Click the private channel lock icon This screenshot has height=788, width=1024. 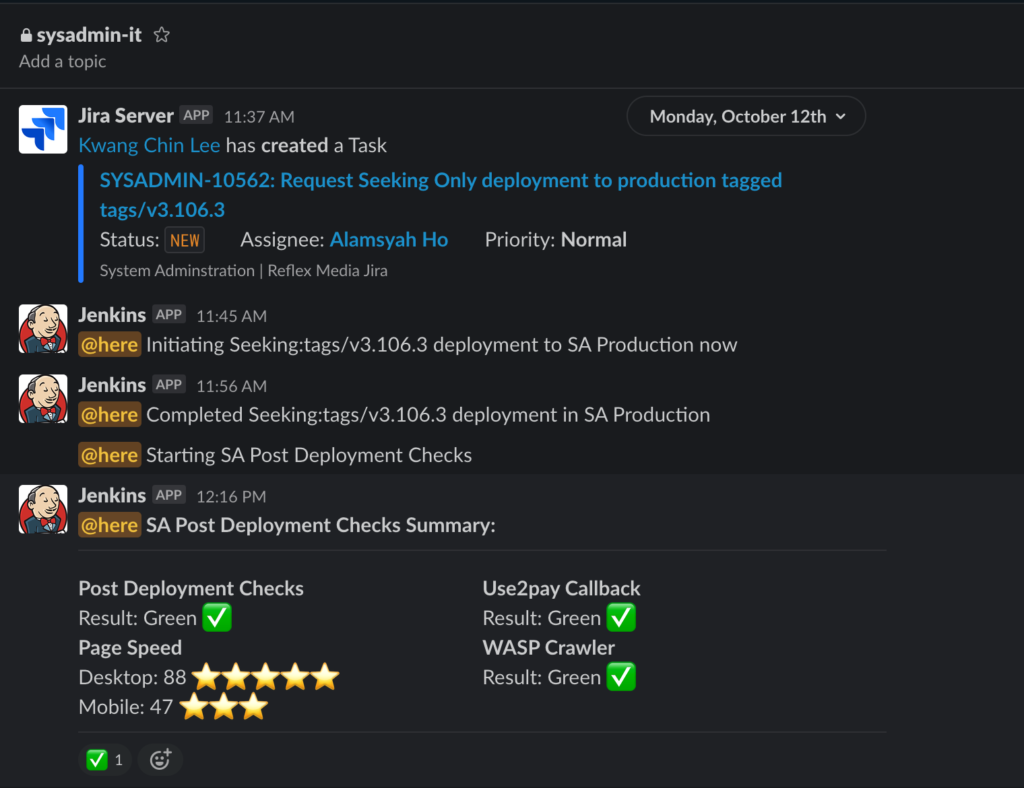pos(26,35)
